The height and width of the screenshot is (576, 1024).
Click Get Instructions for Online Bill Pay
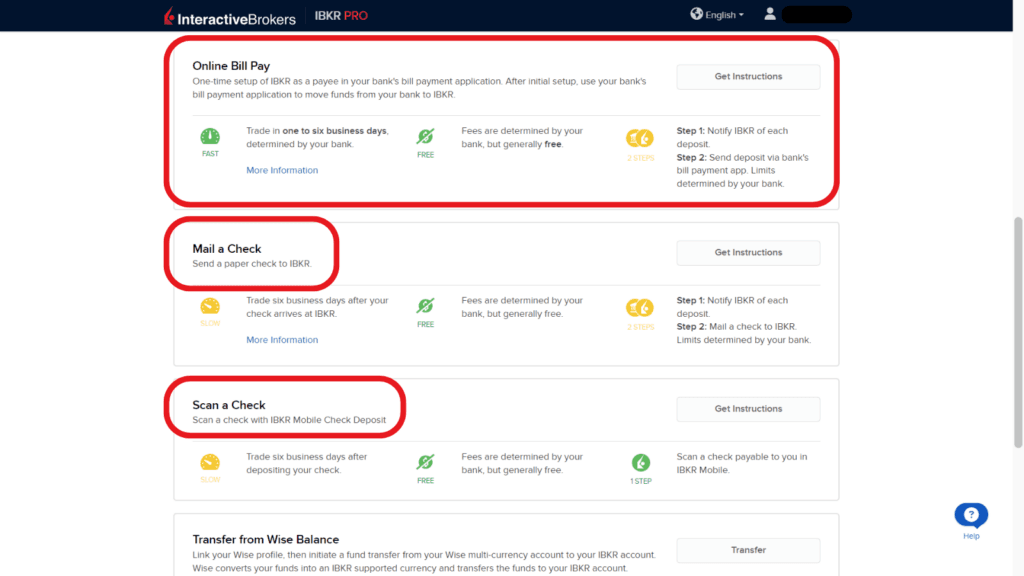[748, 76]
